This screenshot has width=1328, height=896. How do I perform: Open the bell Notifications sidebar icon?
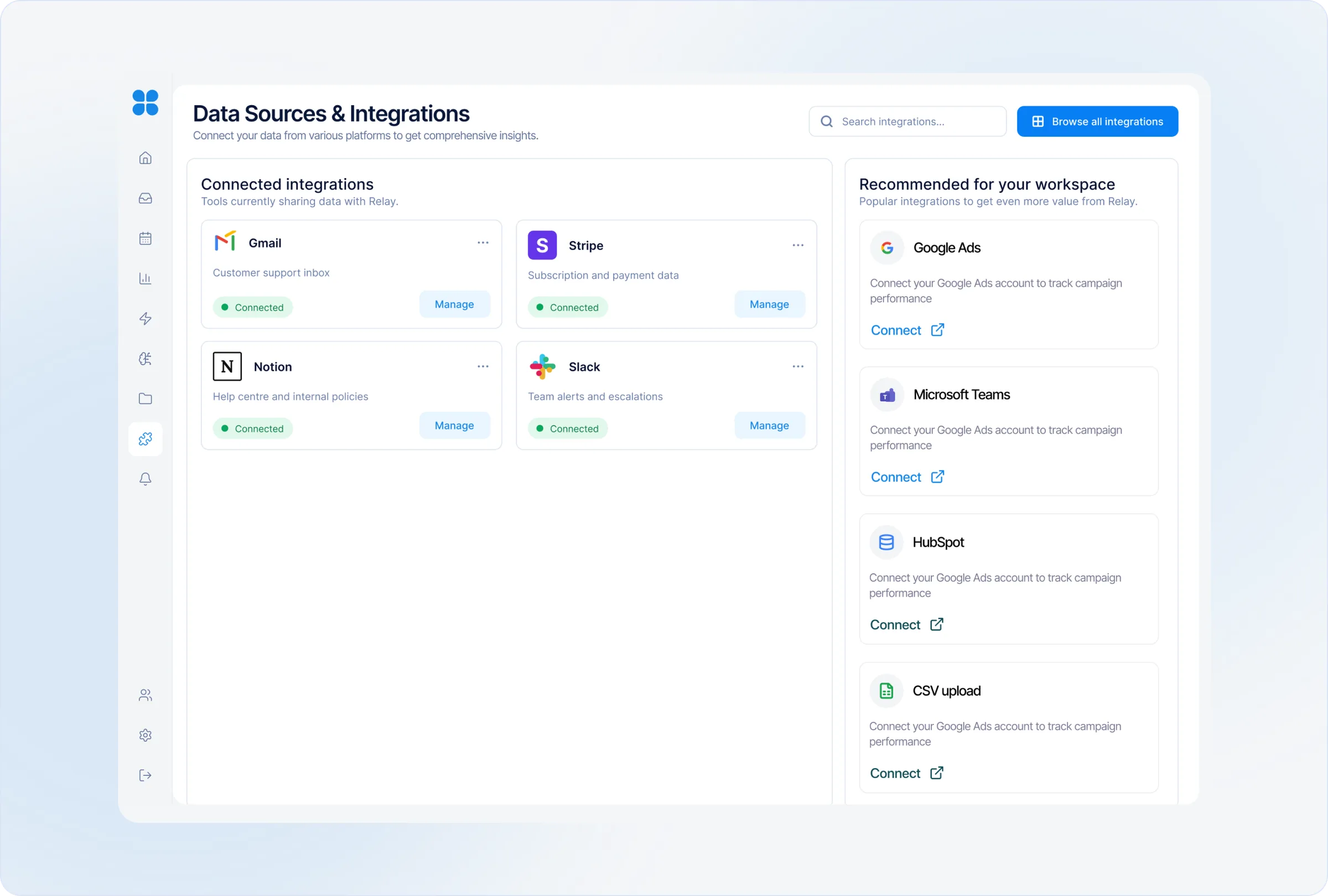point(145,479)
